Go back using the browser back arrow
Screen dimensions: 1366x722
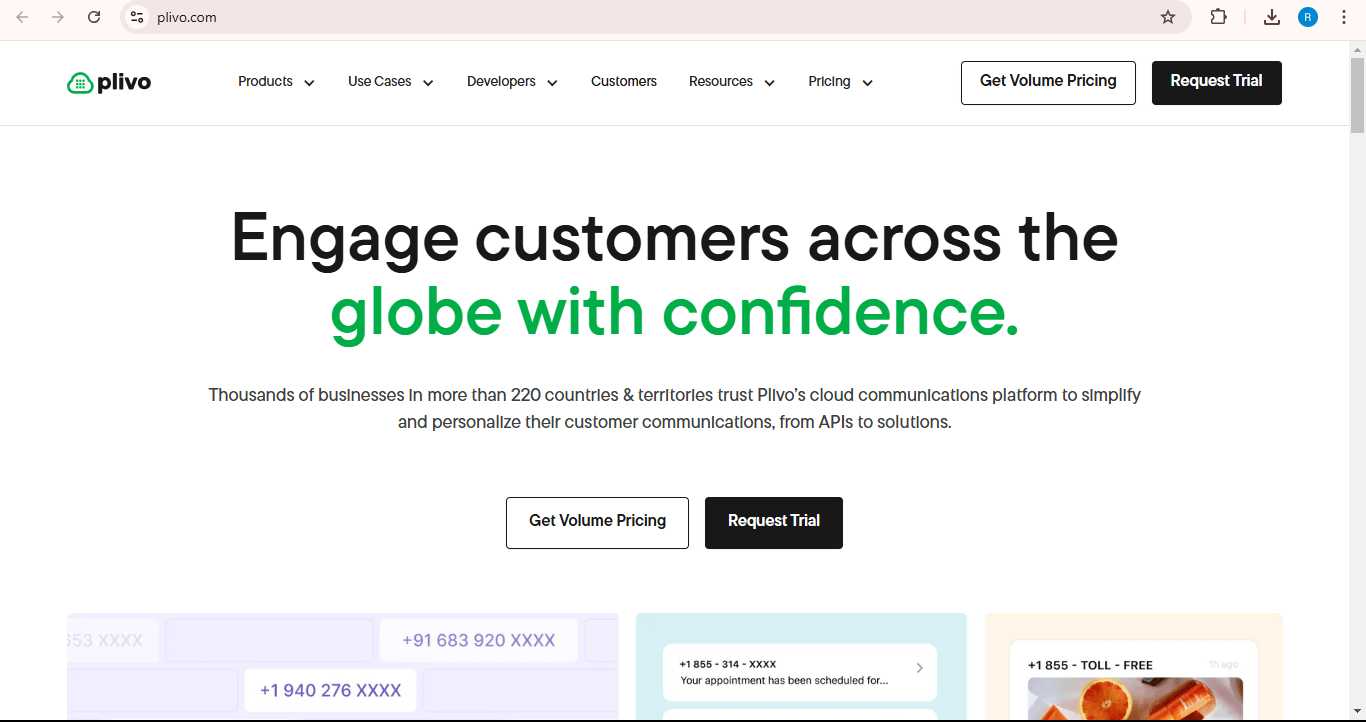coord(22,17)
